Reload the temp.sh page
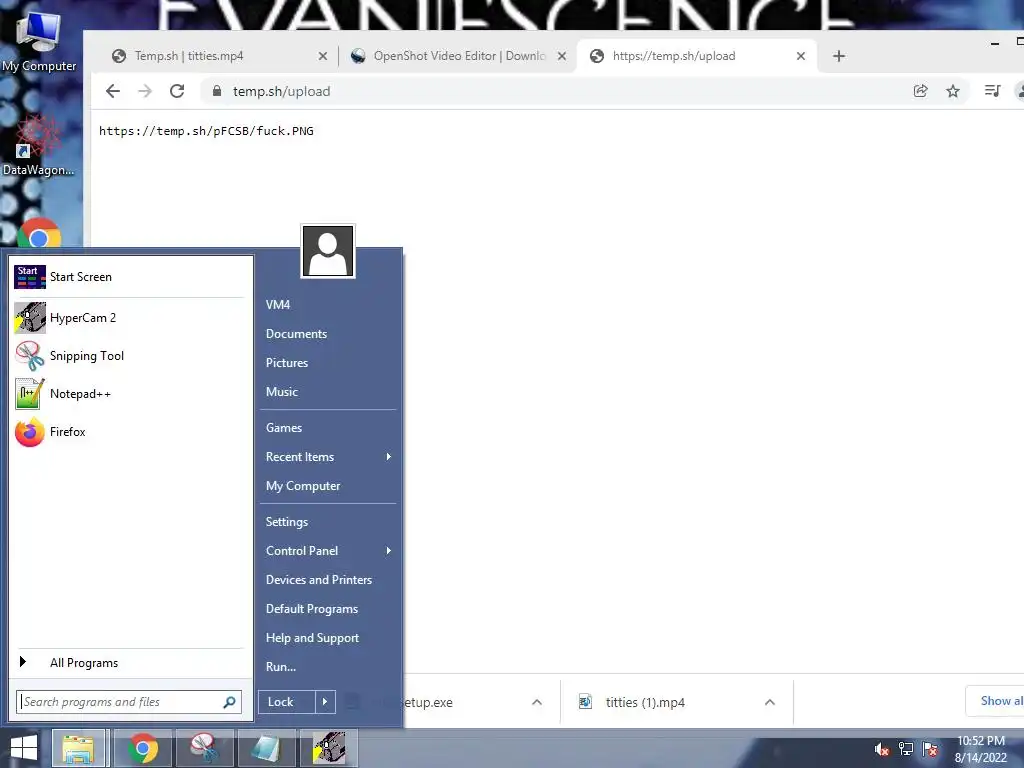The height and width of the screenshot is (768, 1024). pos(177,91)
